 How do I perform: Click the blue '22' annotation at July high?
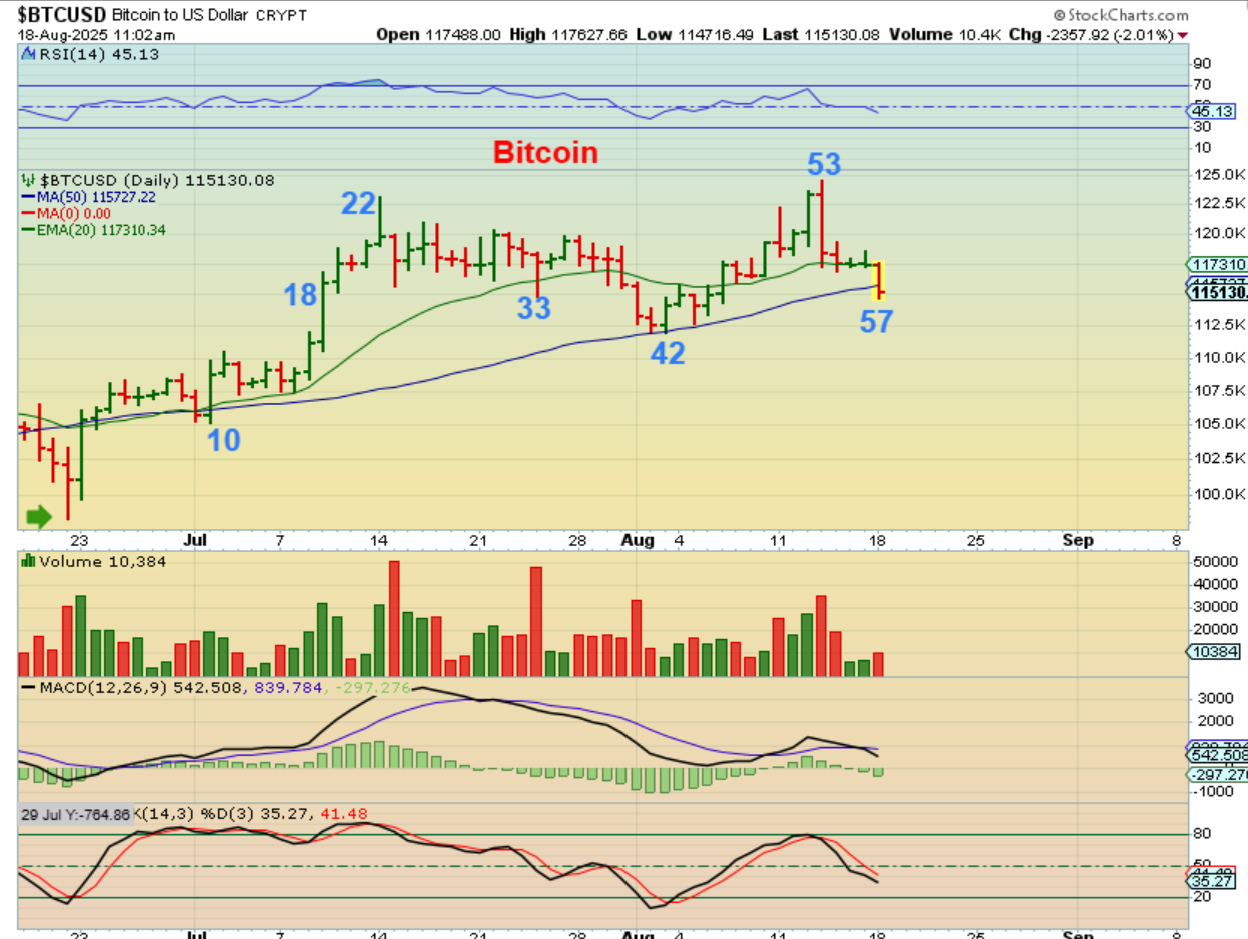click(358, 203)
